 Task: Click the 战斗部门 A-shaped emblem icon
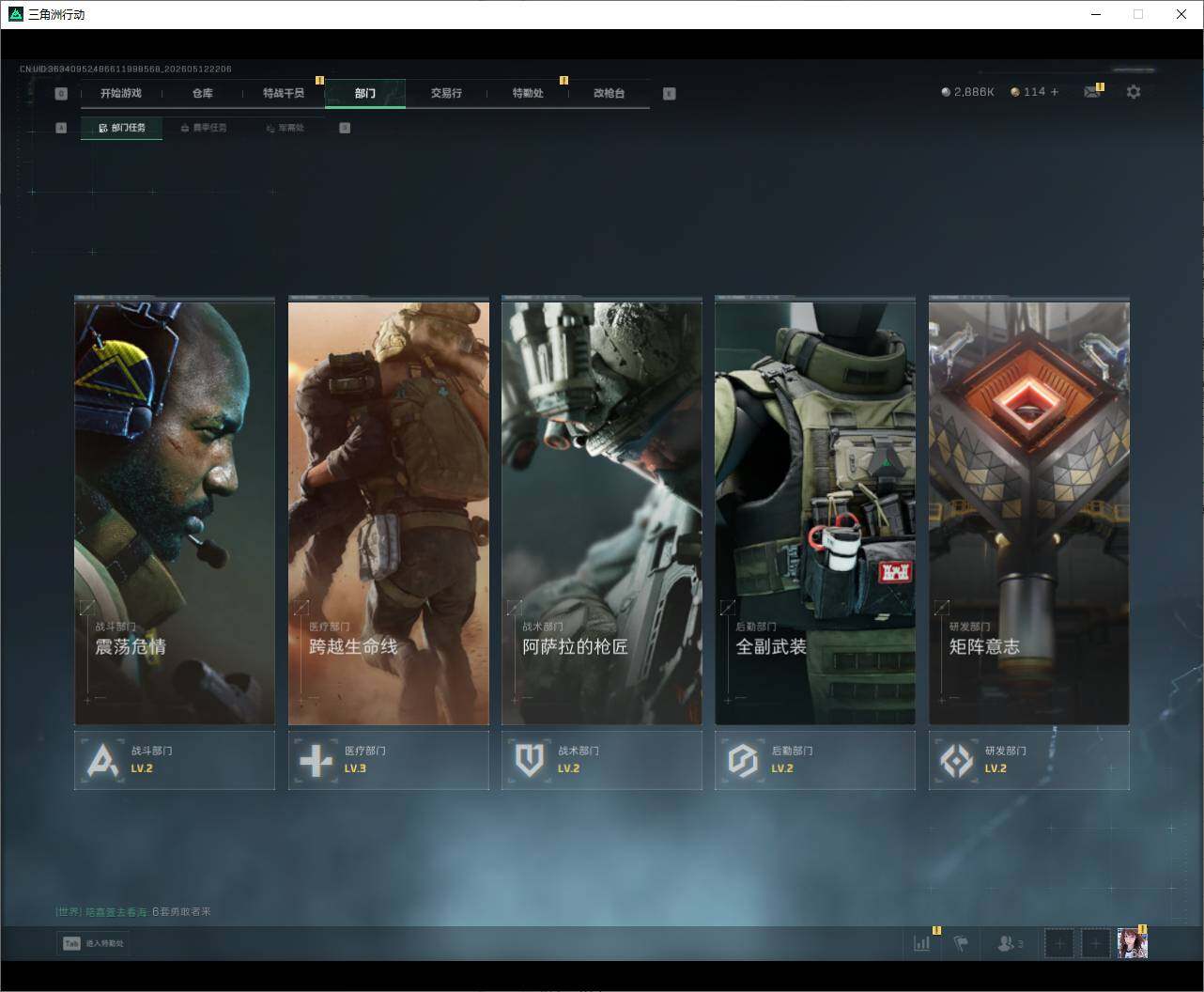(102, 760)
